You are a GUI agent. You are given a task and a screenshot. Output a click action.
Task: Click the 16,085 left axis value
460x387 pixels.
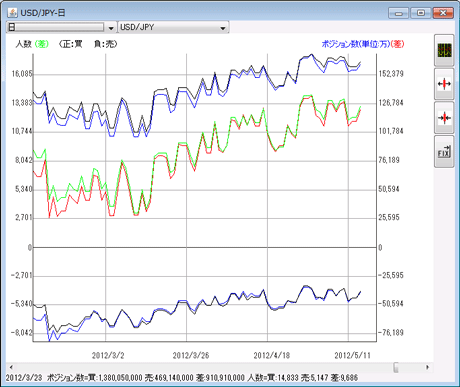tap(22, 74)
